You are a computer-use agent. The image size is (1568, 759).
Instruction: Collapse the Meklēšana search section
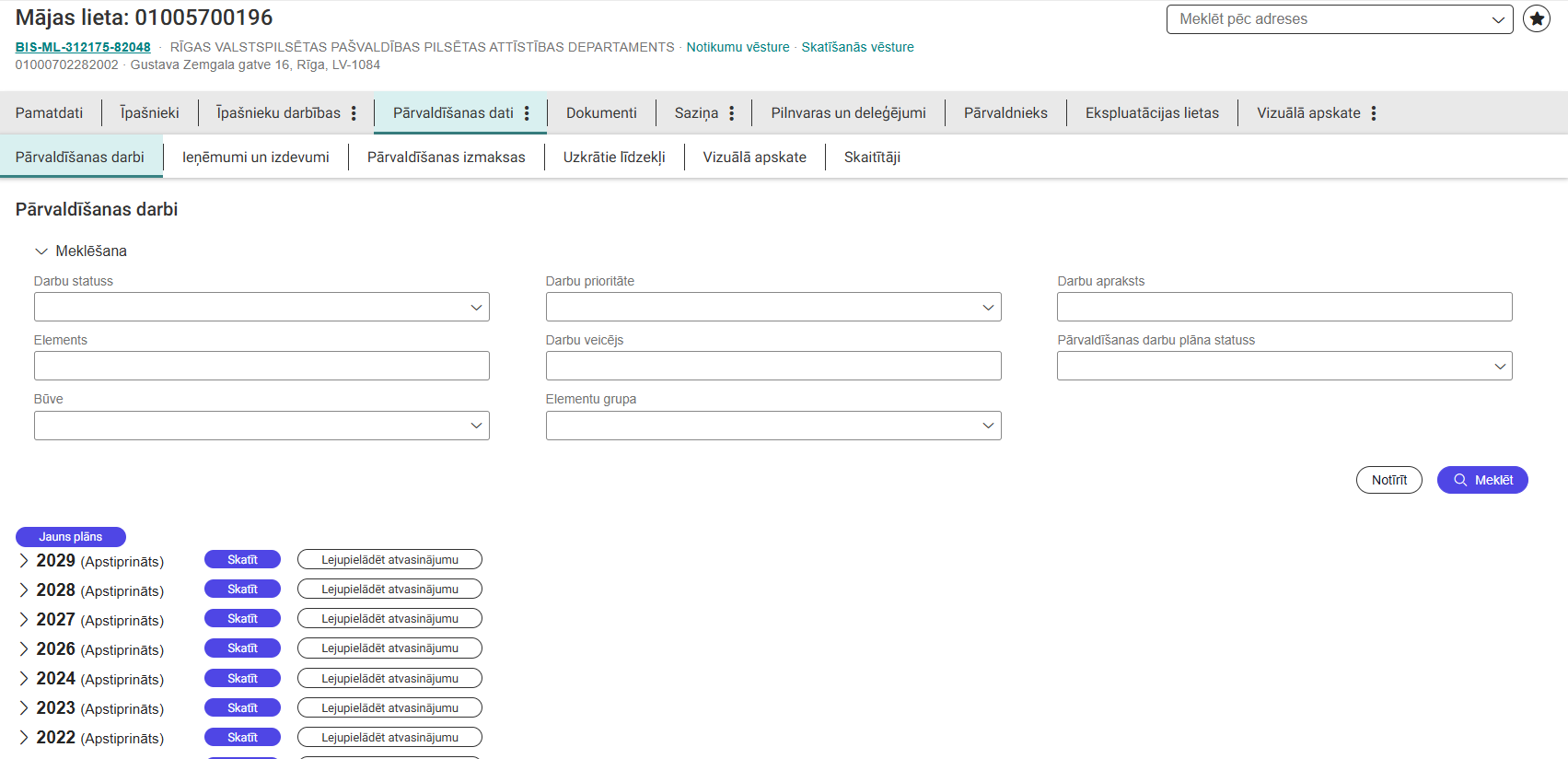pyautogui.click(x=41, y=251)
